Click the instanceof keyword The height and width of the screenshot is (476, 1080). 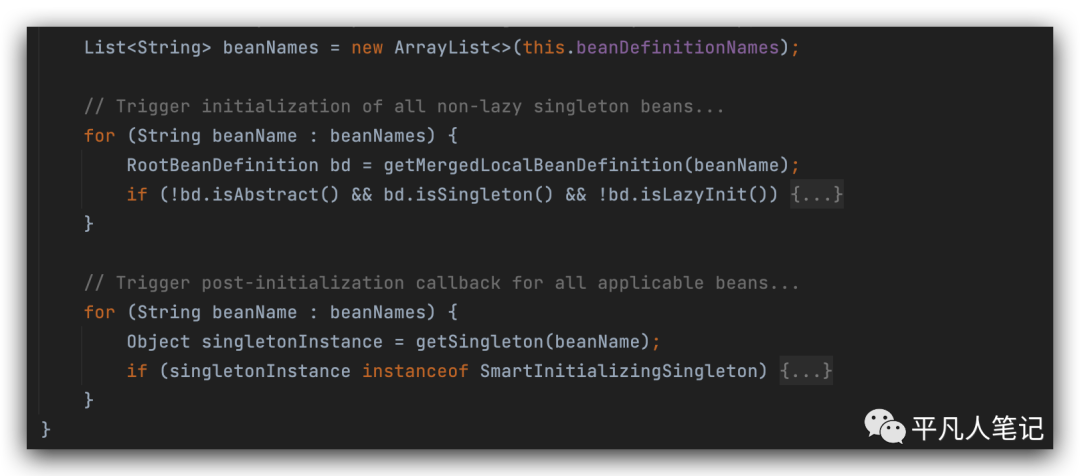(x=415, y=371)
